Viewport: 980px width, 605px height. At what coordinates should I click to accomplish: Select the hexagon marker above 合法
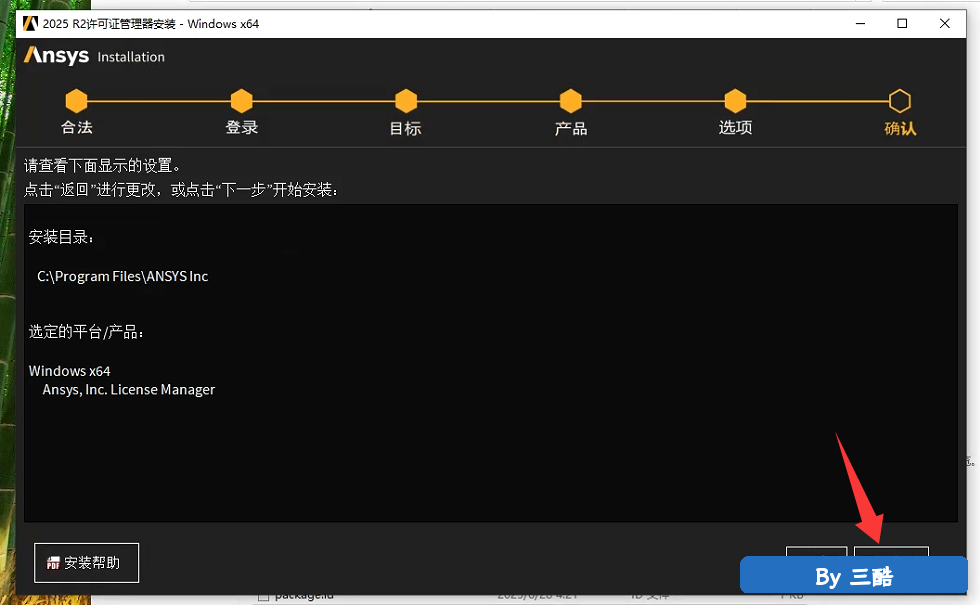click(x=76, y=101)
